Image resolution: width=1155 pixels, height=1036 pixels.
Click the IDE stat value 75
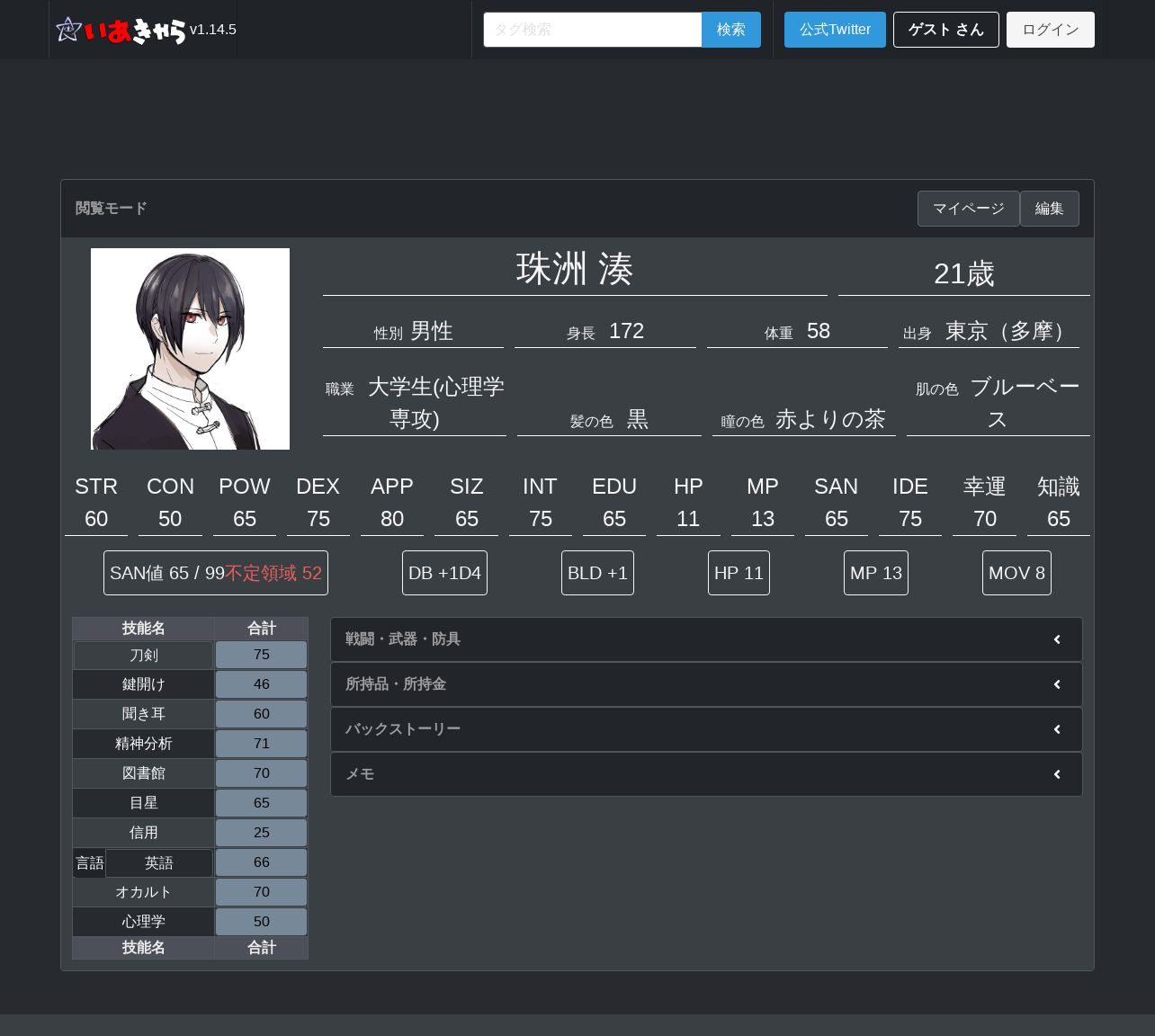(x=910, y=519)
